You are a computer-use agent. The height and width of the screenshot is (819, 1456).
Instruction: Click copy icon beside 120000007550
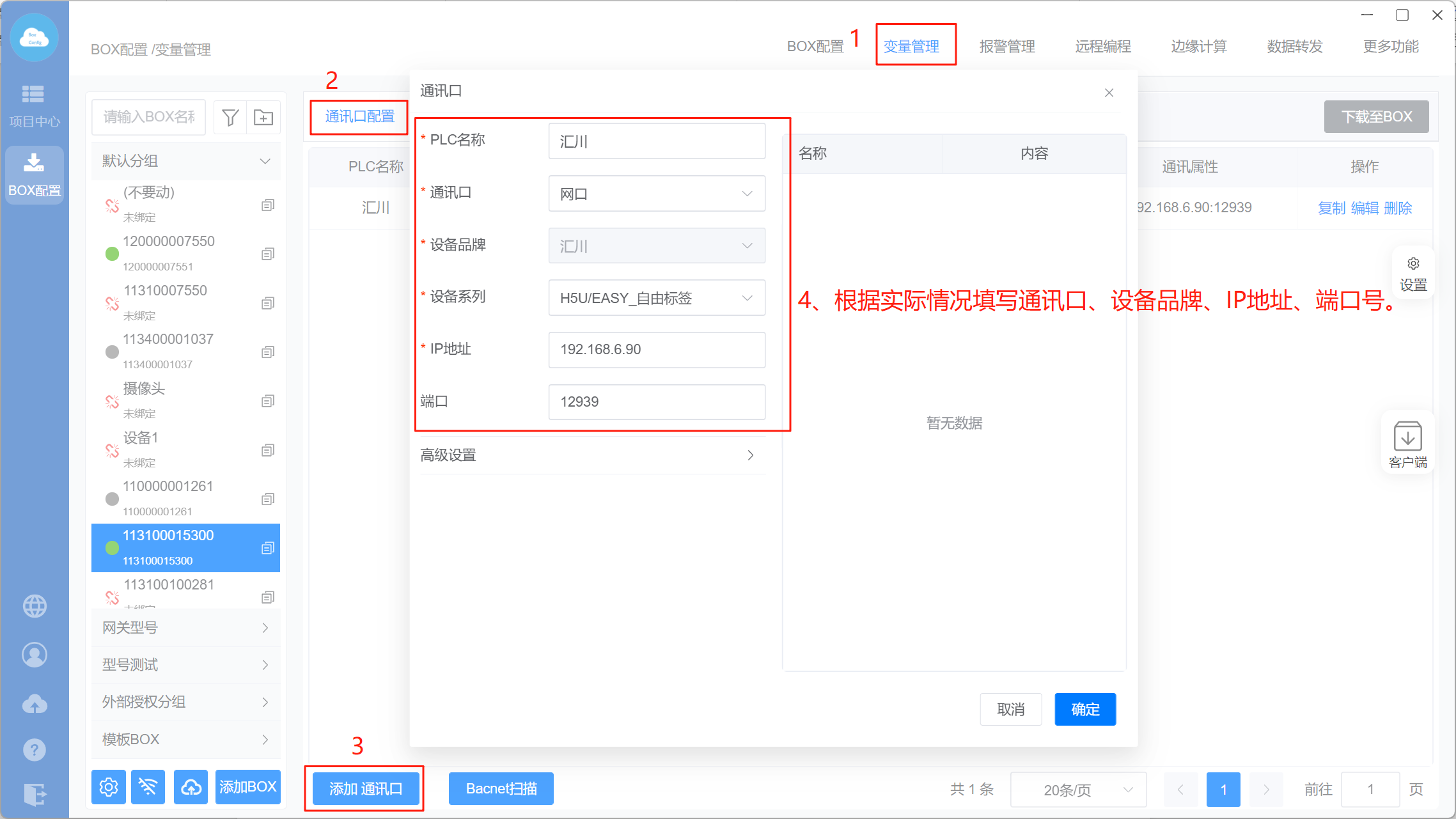[x=268, y=254]
